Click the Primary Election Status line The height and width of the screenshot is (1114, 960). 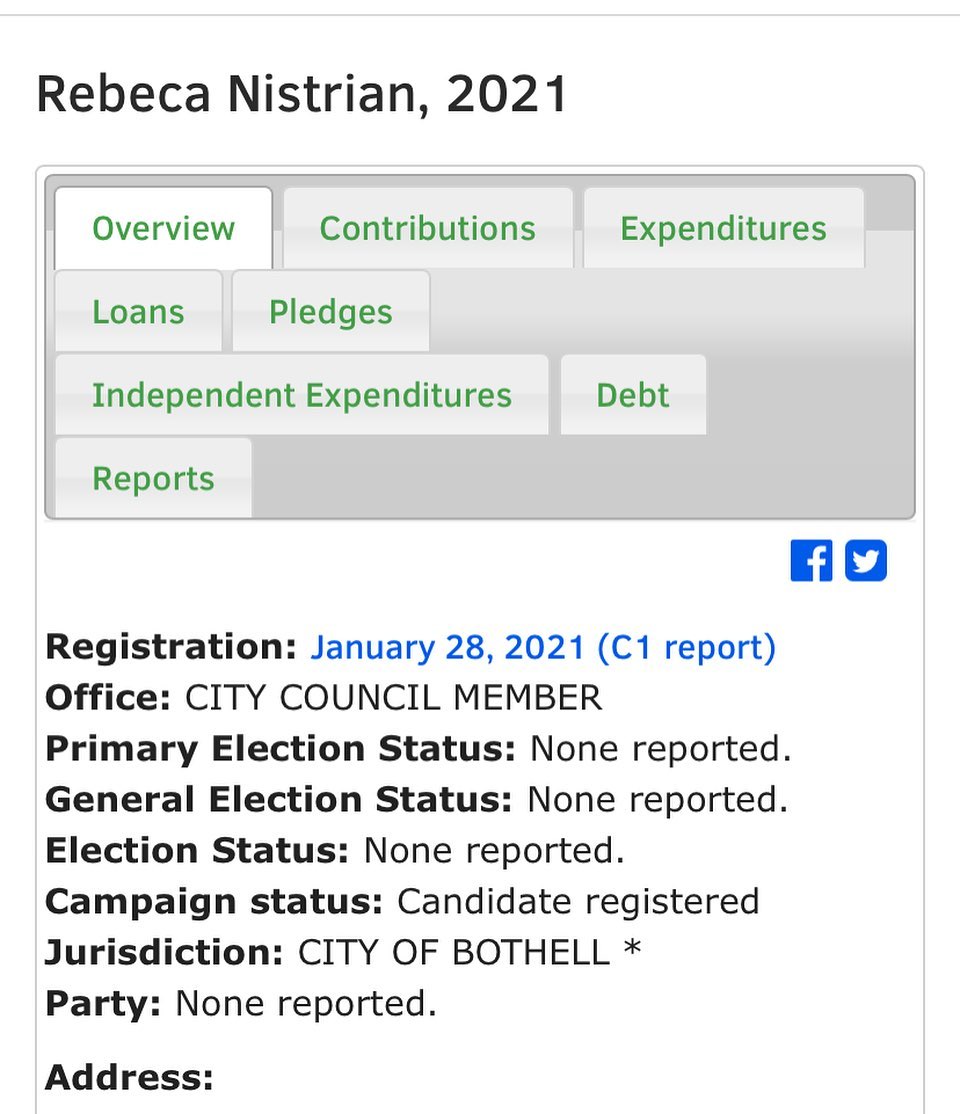point(418,749)
